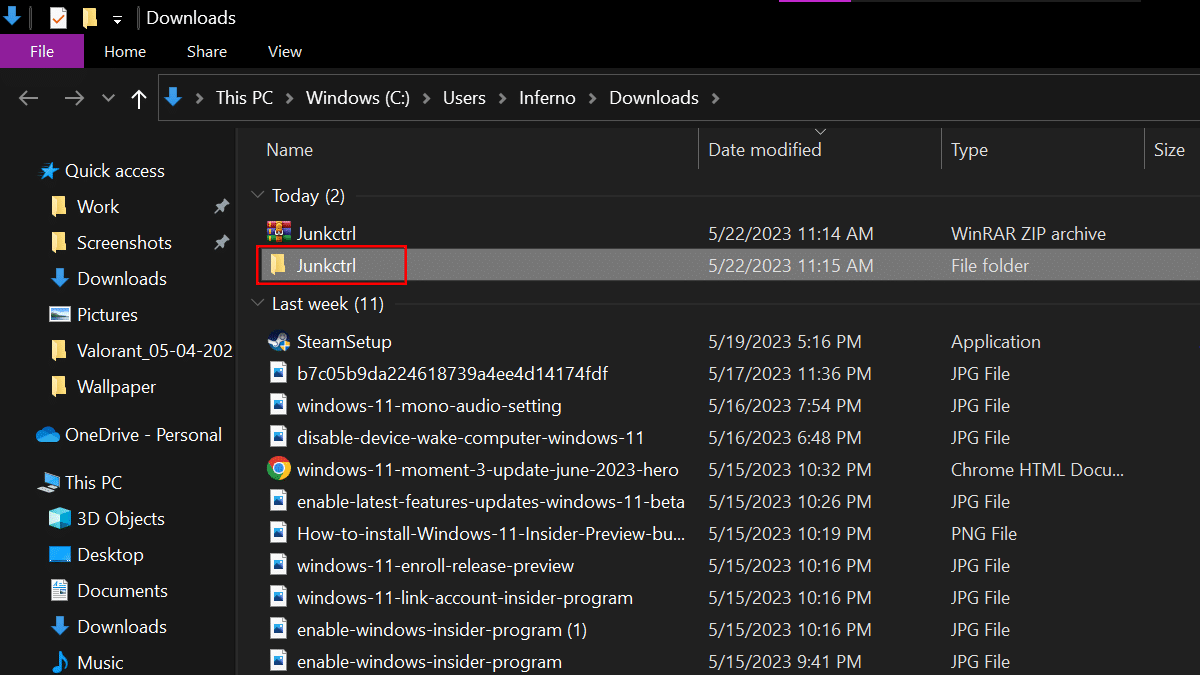Screen dimensions: 1200x675
Task: Select the SteamSetup application icon
Action: pos(279,342)
